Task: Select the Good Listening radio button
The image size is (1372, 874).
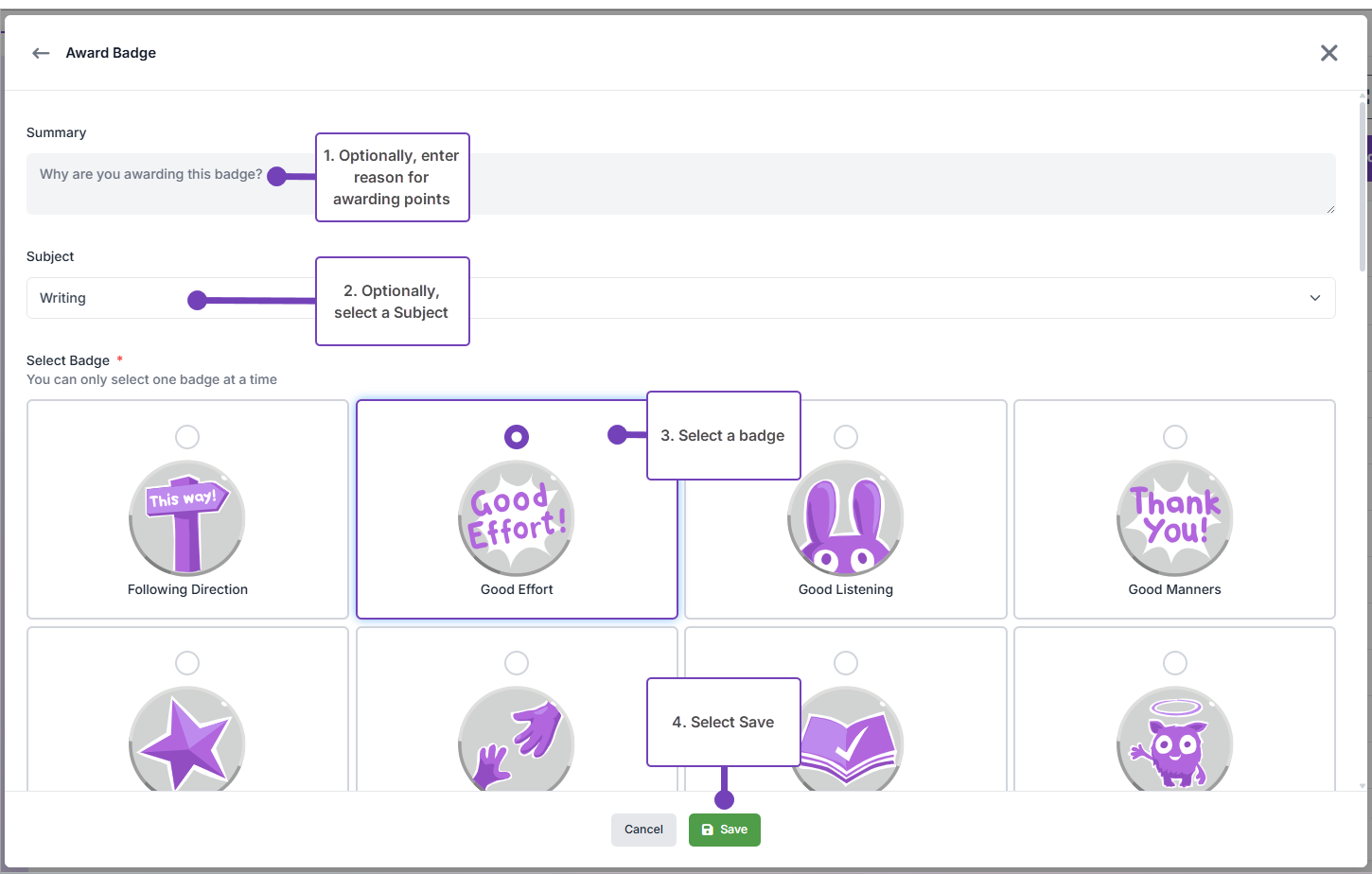Action: tap(846, 437)
